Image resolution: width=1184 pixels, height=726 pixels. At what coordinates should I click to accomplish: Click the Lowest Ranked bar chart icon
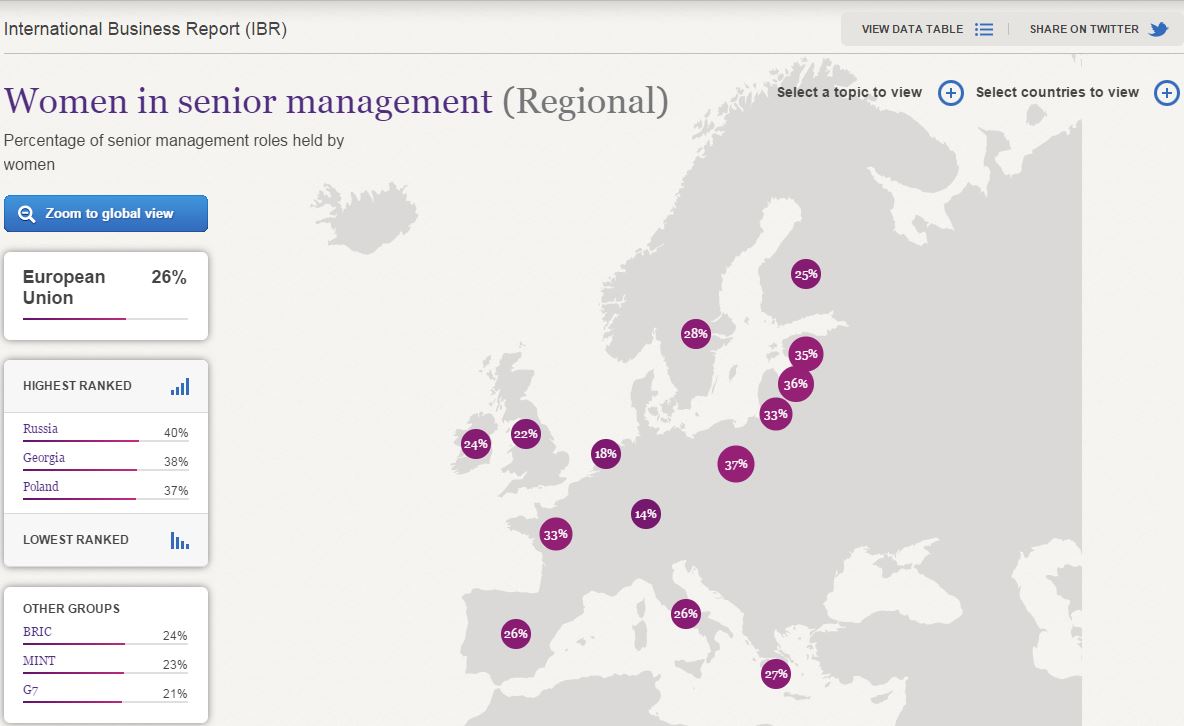click(x=179, y=540)
